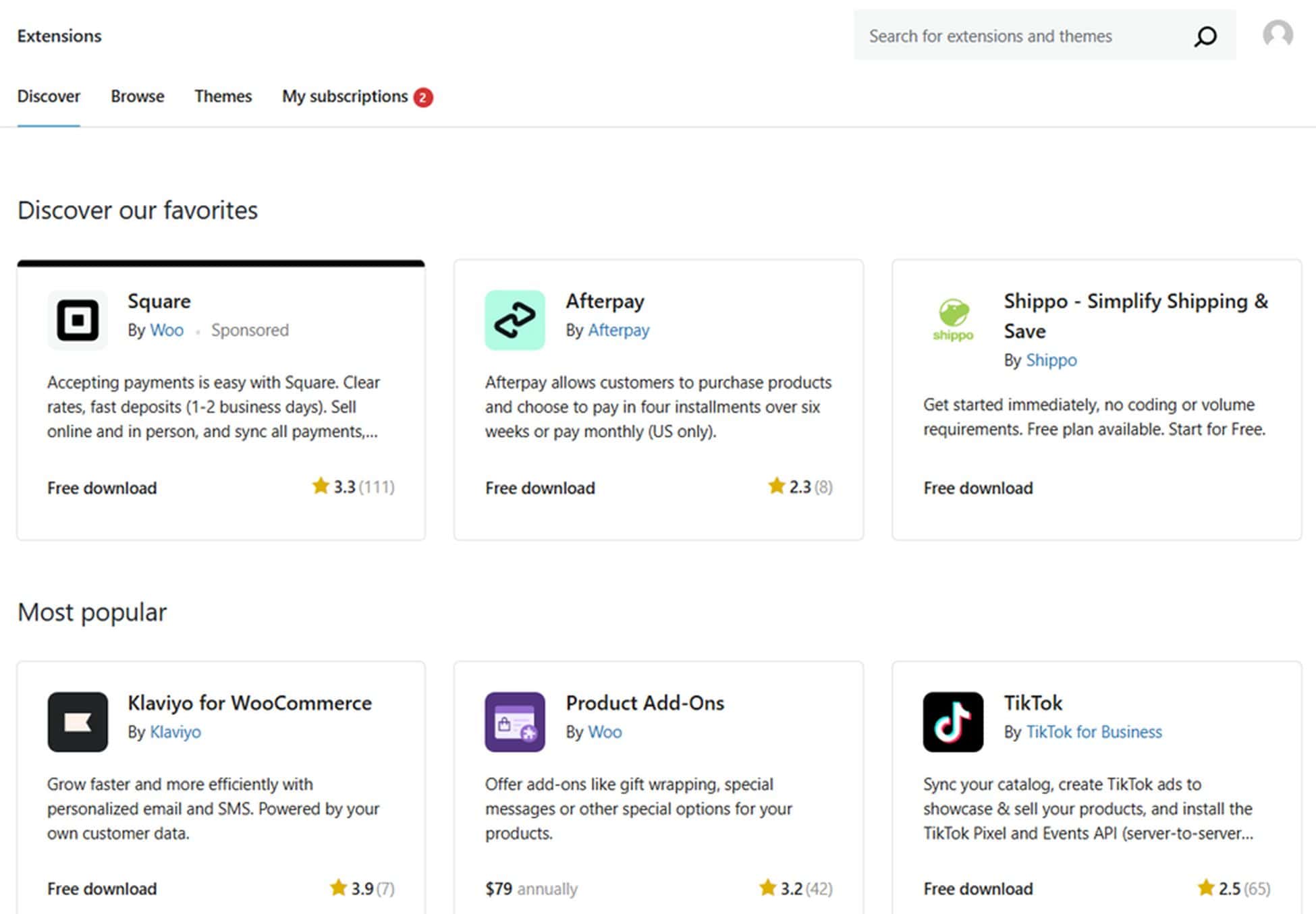Click the Klaviyo for WooCommerce logo

click(77, 722)
